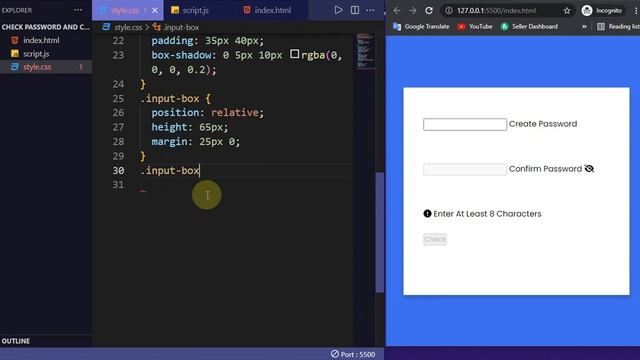Viewport: 640px width, 360px height.
Task: Click .input-box in the breadcrumb path
Action: (180, 27)
